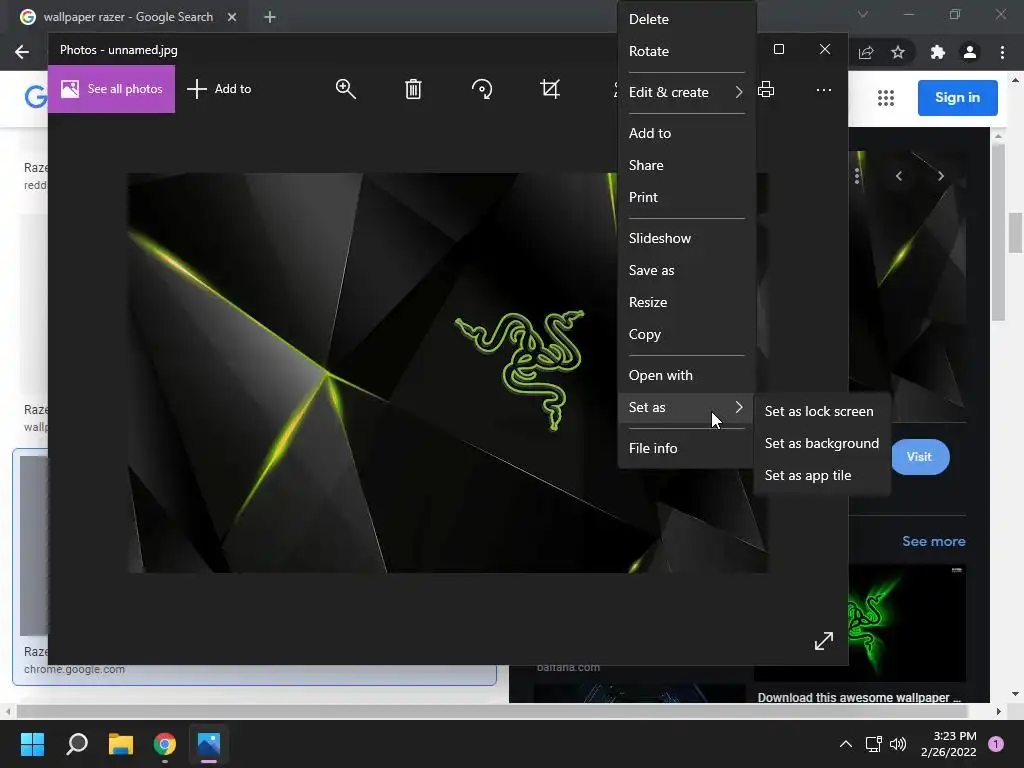Viewport: 1024px width, 768px height.
Task: Select Delete from the context menu
Action: [686, 19]
